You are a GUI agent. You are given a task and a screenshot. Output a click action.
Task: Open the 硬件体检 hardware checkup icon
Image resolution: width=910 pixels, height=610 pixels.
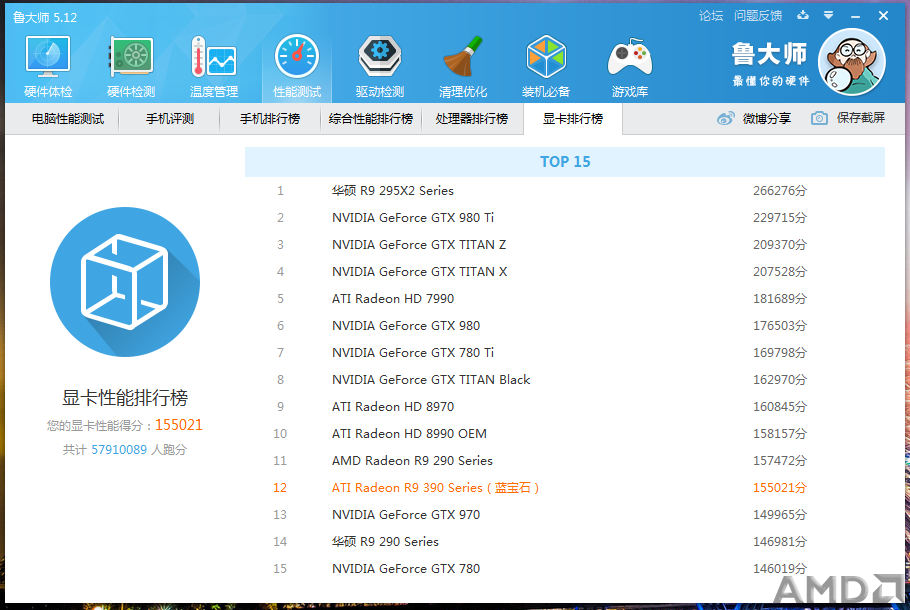pyautogui.click(x=48, y=66)
